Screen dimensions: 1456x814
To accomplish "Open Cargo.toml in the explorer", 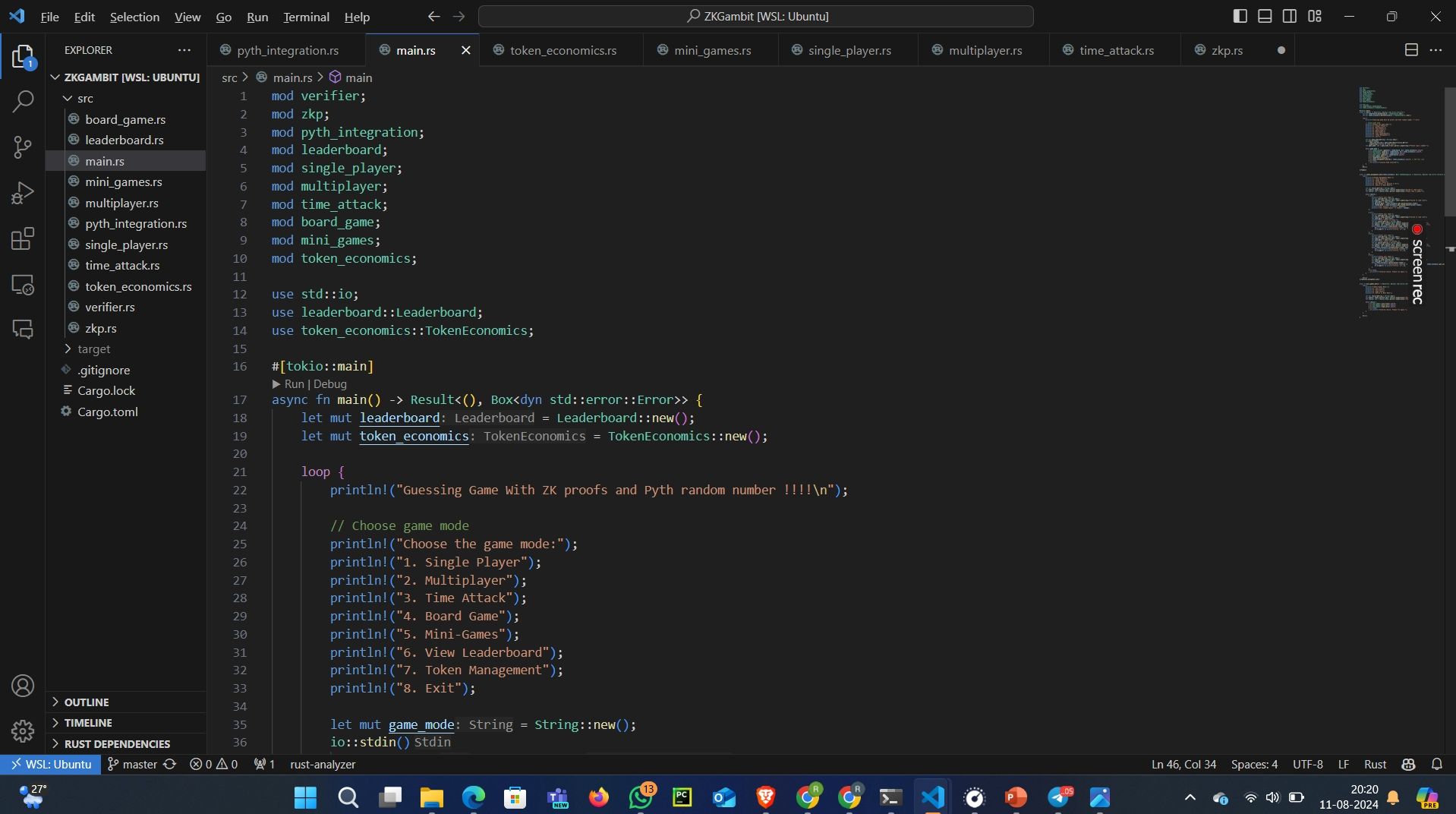I will coord(126,412).
